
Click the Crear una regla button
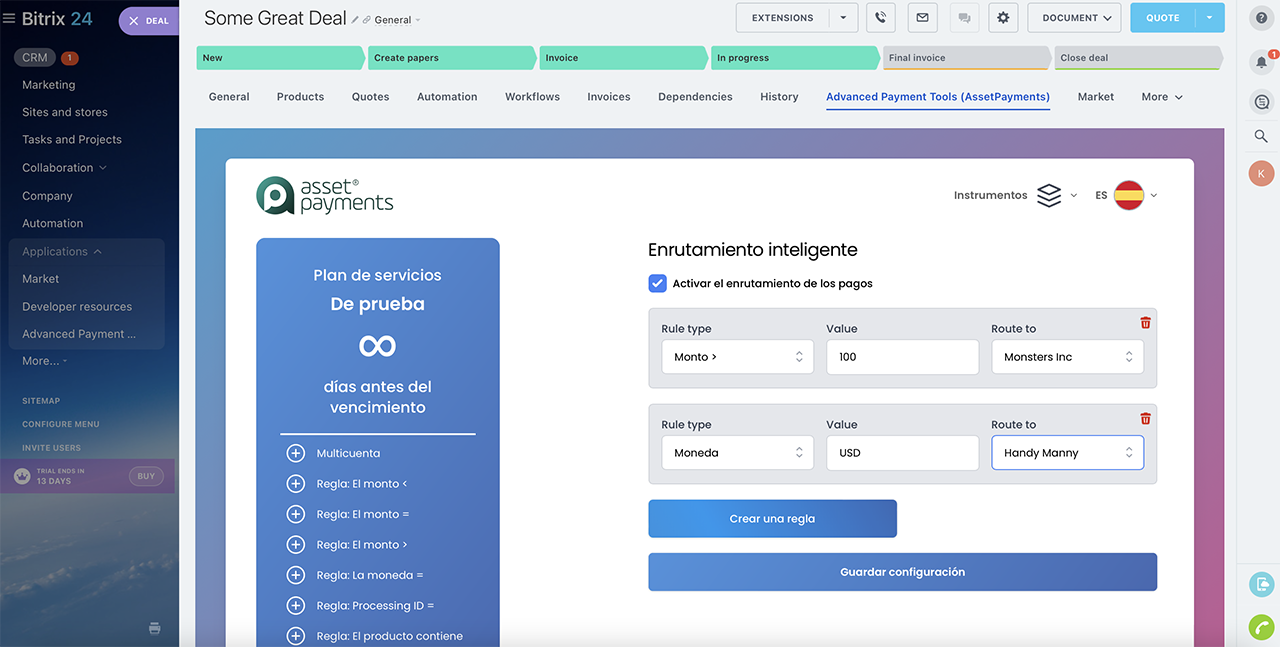[772, 519]
